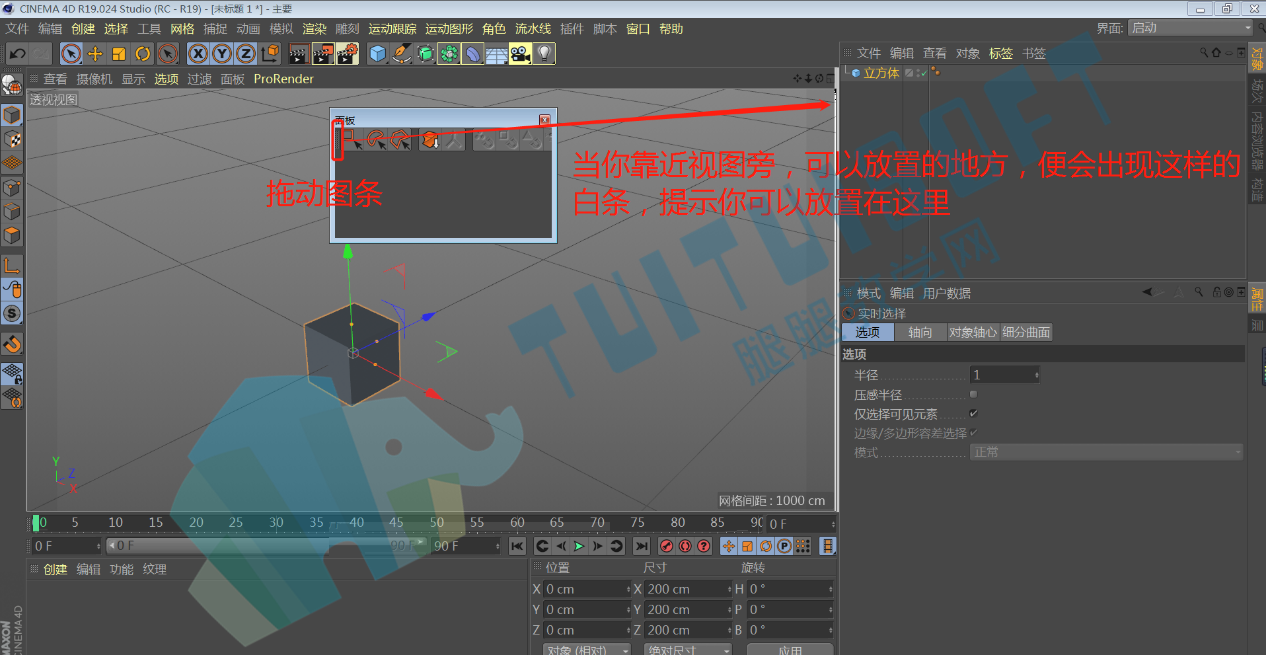Open 文件 menu in main menu bar
Viewport: 1266px width, 655px height.
(x=17, y=29)
